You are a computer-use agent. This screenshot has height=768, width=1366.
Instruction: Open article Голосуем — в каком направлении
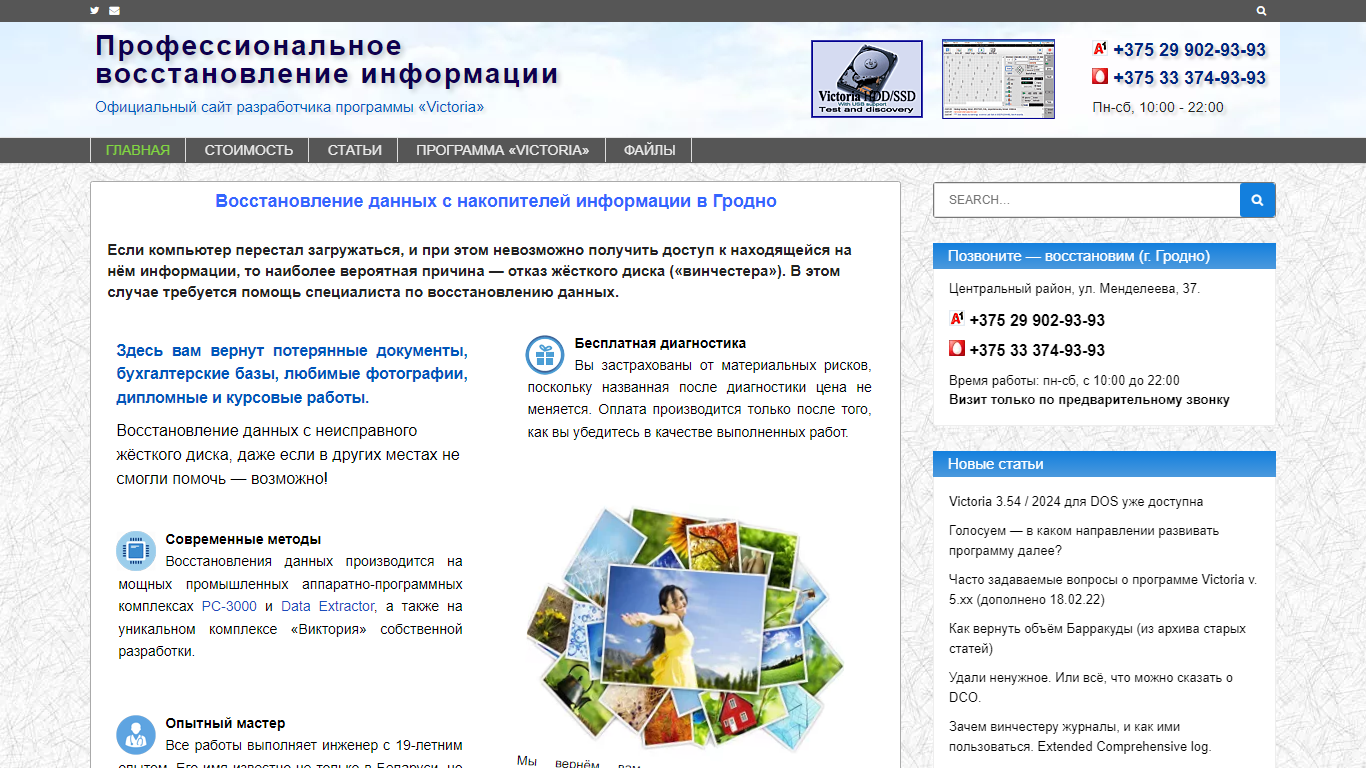(1084, 541)
